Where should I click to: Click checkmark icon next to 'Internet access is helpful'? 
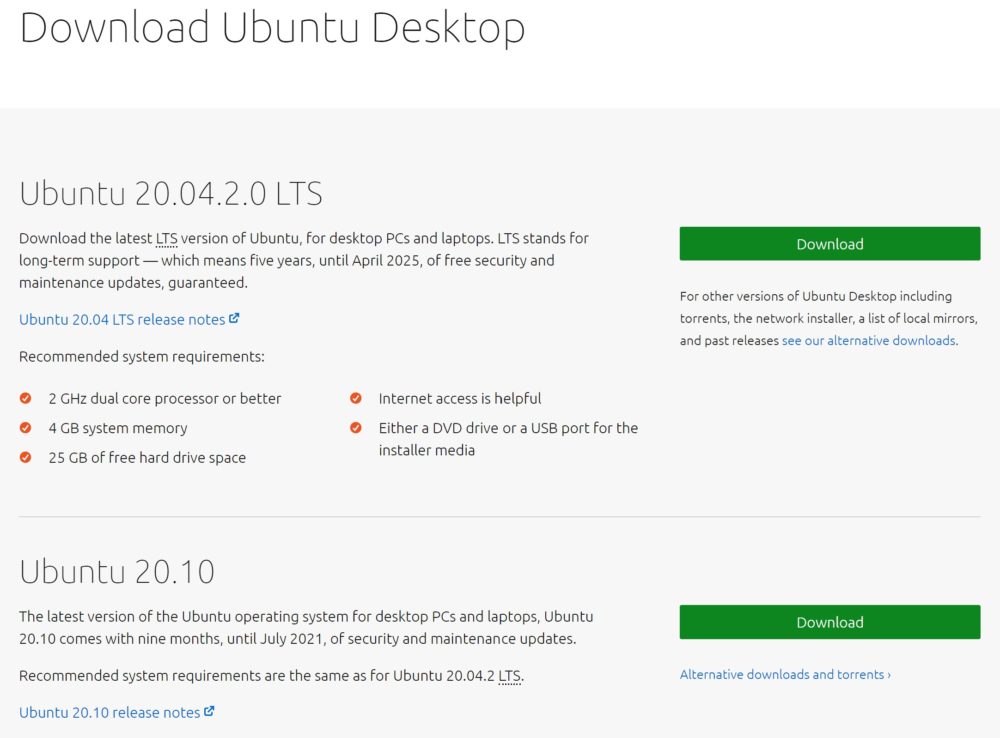[356, 398]
